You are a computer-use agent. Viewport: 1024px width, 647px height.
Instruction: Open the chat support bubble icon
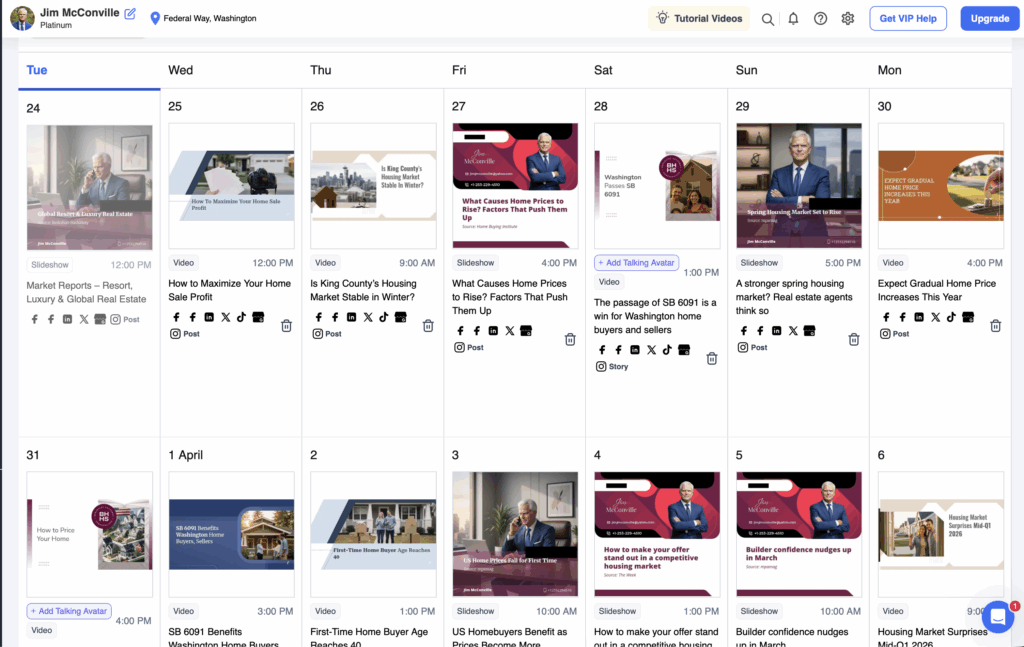[997, 617]
